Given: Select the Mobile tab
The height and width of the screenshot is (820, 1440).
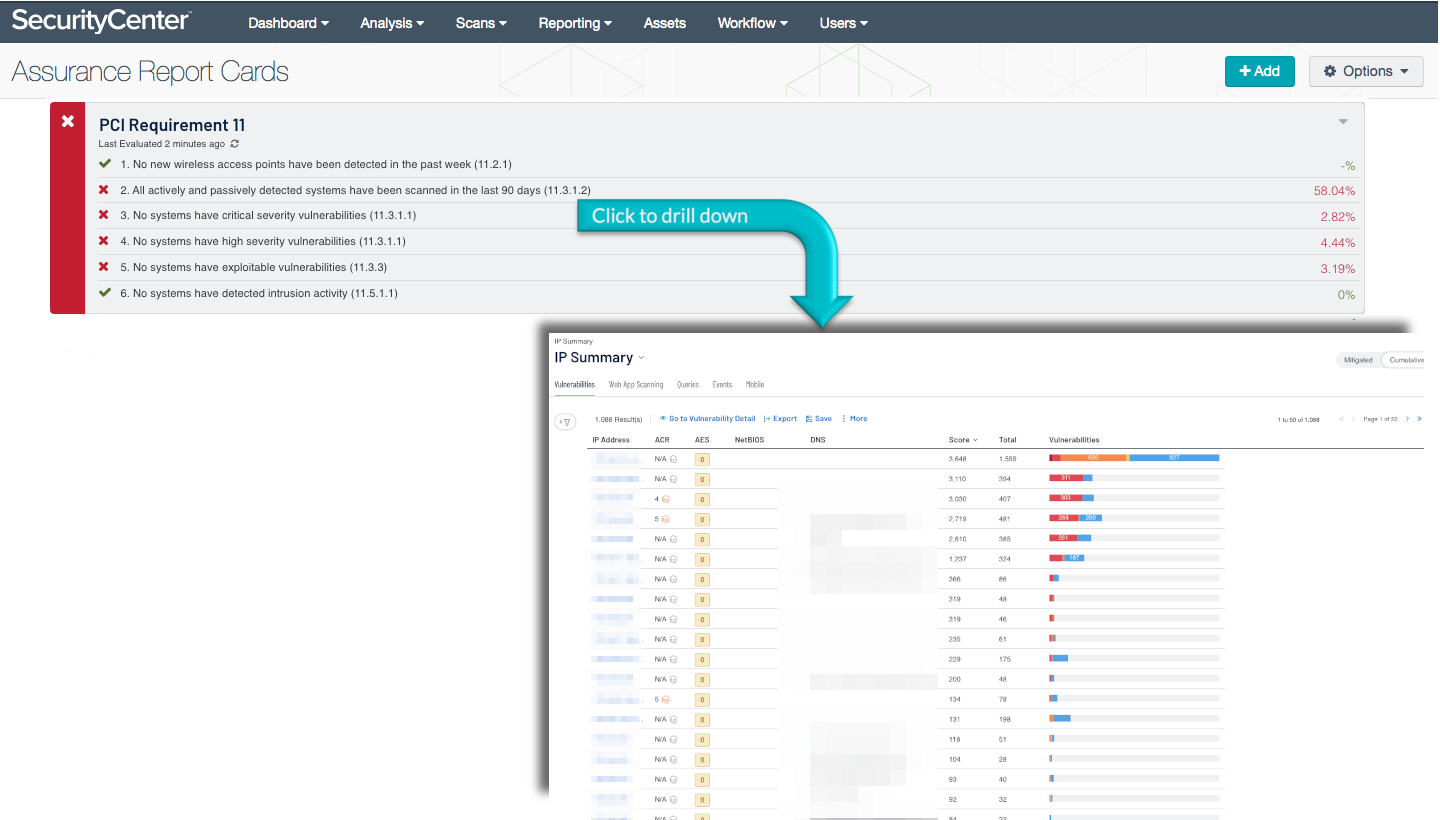Looking at the screenshot, I should [755, 385].
